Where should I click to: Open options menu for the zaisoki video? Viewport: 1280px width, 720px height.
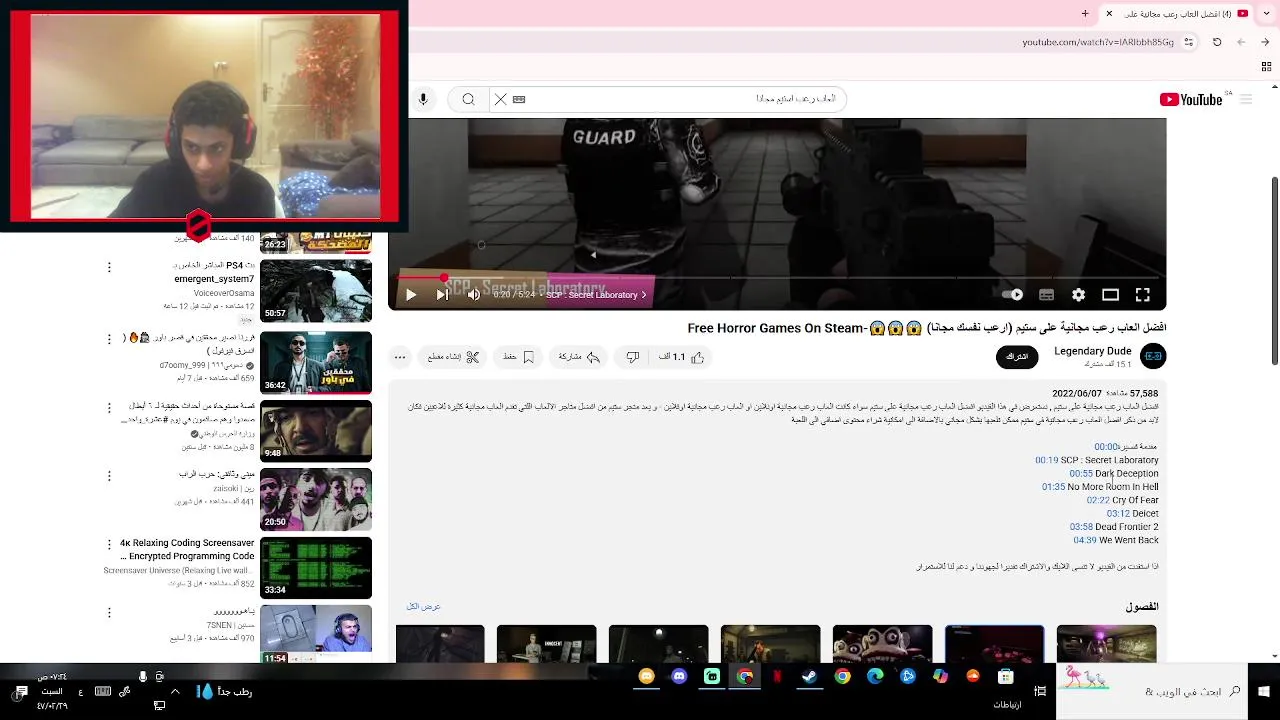point(109,476)
